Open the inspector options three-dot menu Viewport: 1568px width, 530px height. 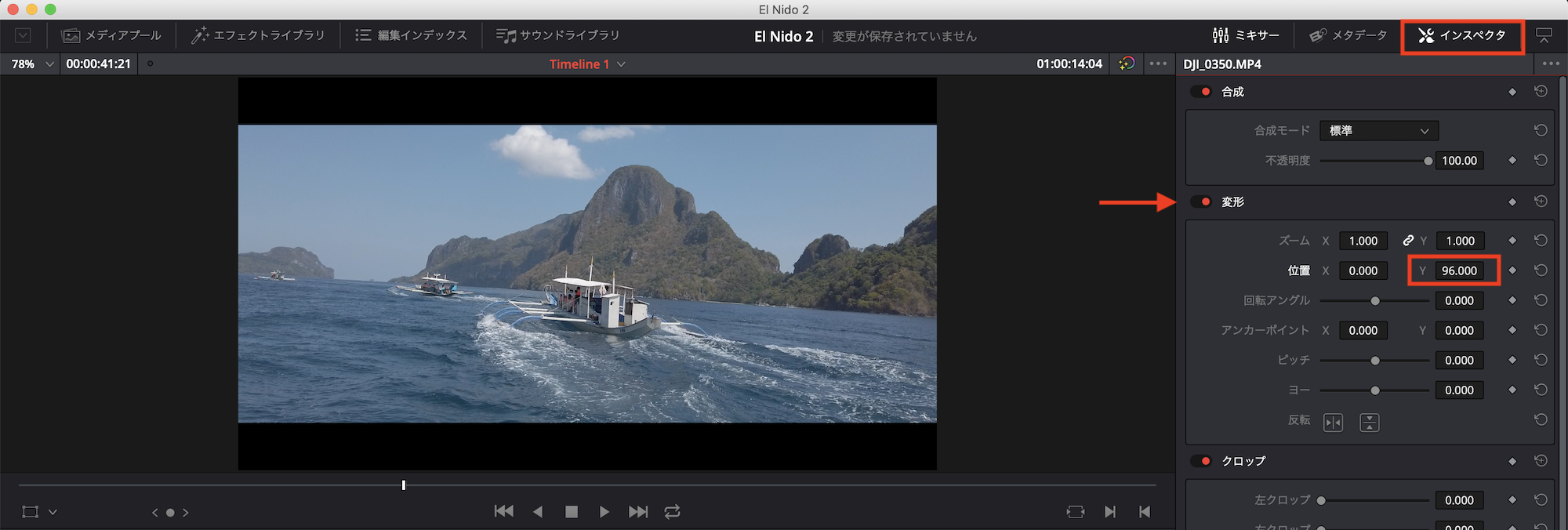pos(1551,64)
